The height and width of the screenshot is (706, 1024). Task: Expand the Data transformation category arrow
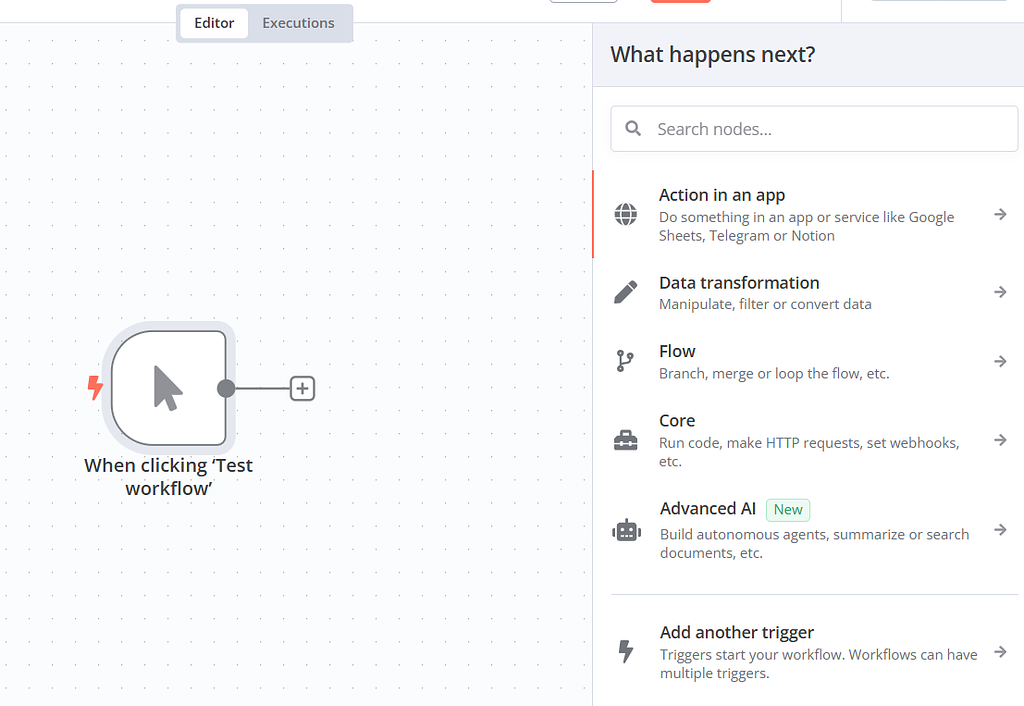coord(1000,292)
